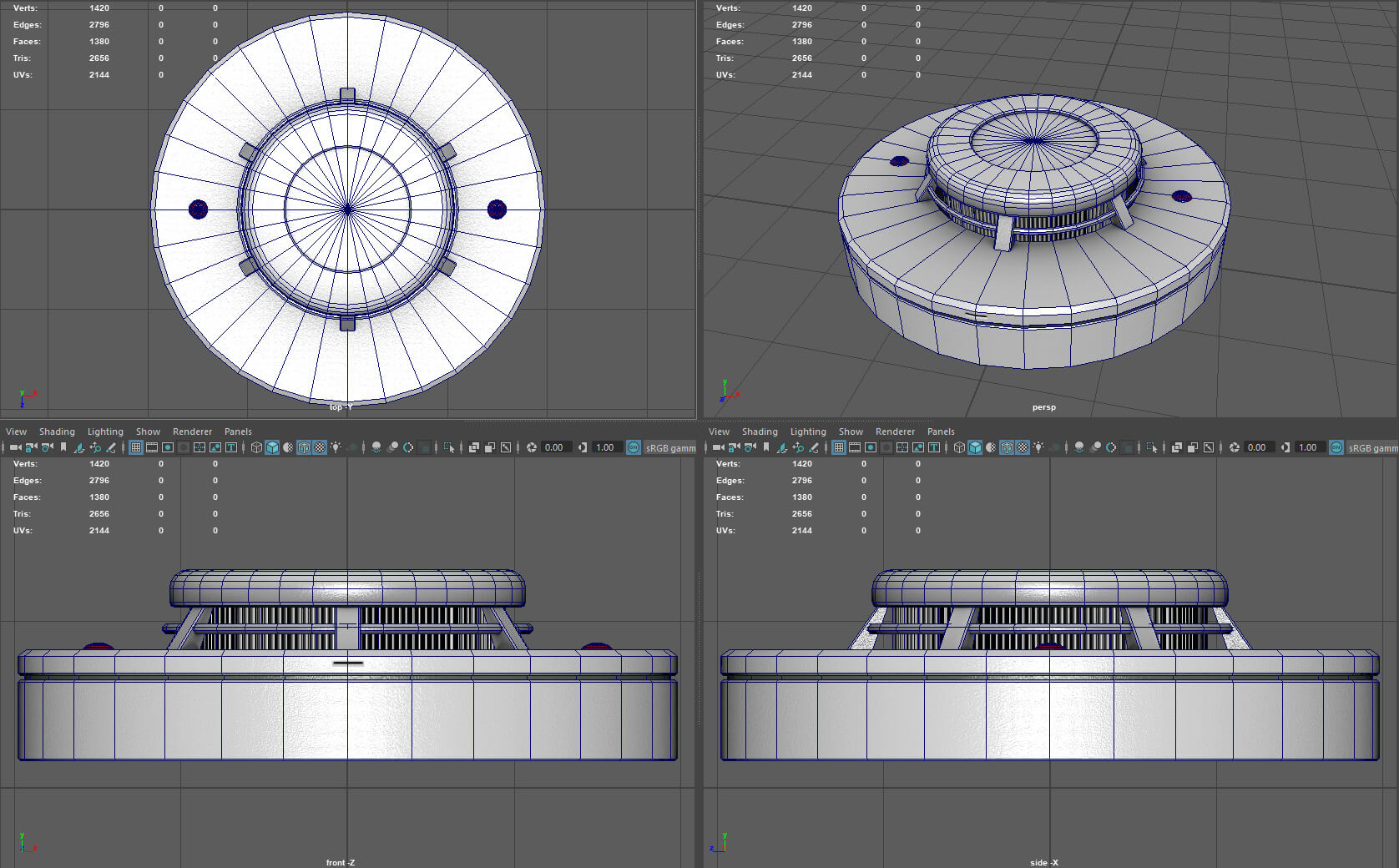
Task: Toggle Use All Lights in side viewport toolbar
Action: pyautogui.click(x=1038, y=447)
